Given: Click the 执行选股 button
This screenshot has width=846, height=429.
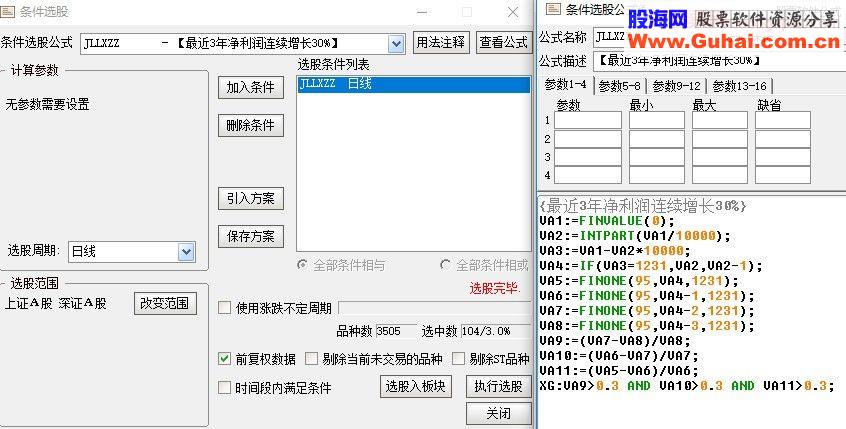Looking at the screenshot, I should pyautogui.click(x=499, y=386).
